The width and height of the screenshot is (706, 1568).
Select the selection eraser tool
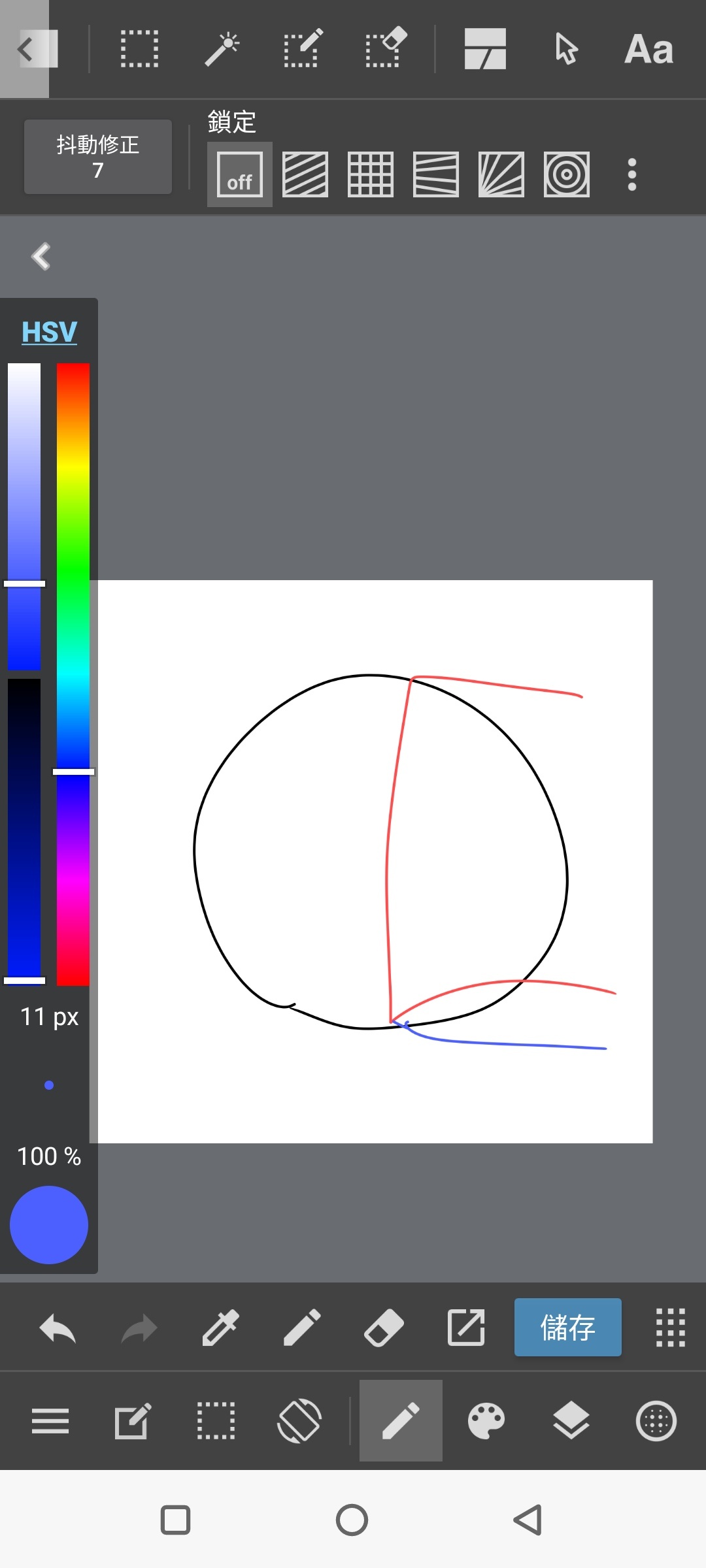coord(386,48)
